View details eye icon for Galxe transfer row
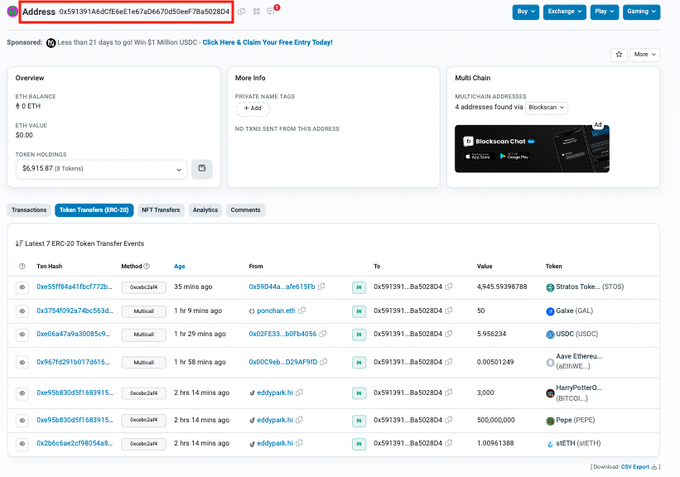The image size is (680, 477). coord(22,311)
